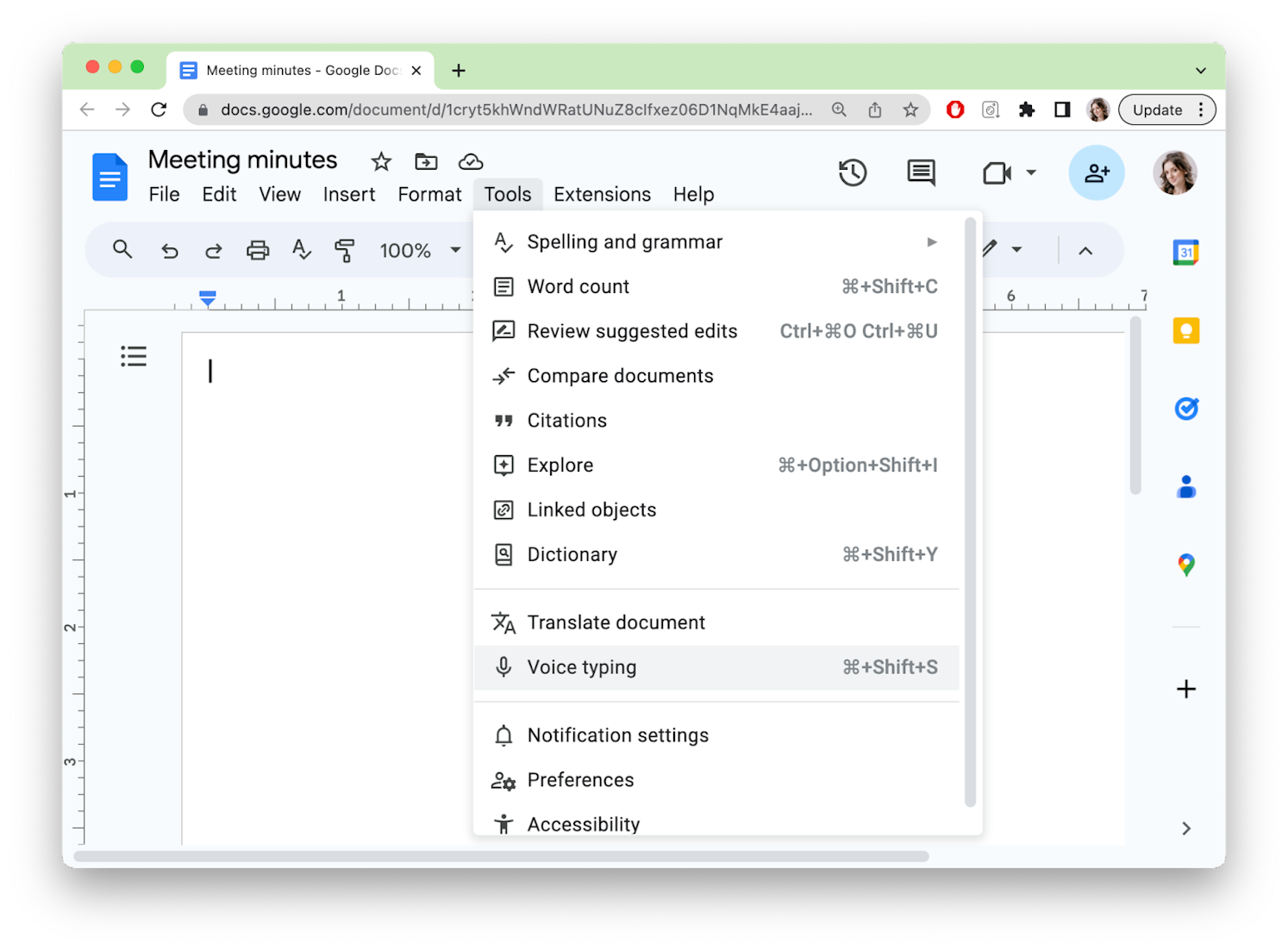Run spelling and grammar check toolbar icon
The height and width of the screenshot is (950, 1288).
pyautogui.click(x=301, y=250)
